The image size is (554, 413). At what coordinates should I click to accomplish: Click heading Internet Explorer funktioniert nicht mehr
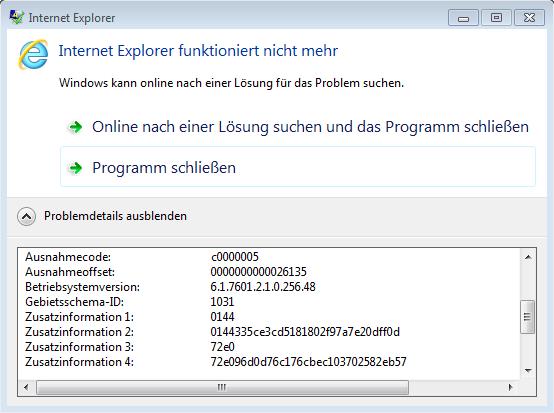coord(198,51)
